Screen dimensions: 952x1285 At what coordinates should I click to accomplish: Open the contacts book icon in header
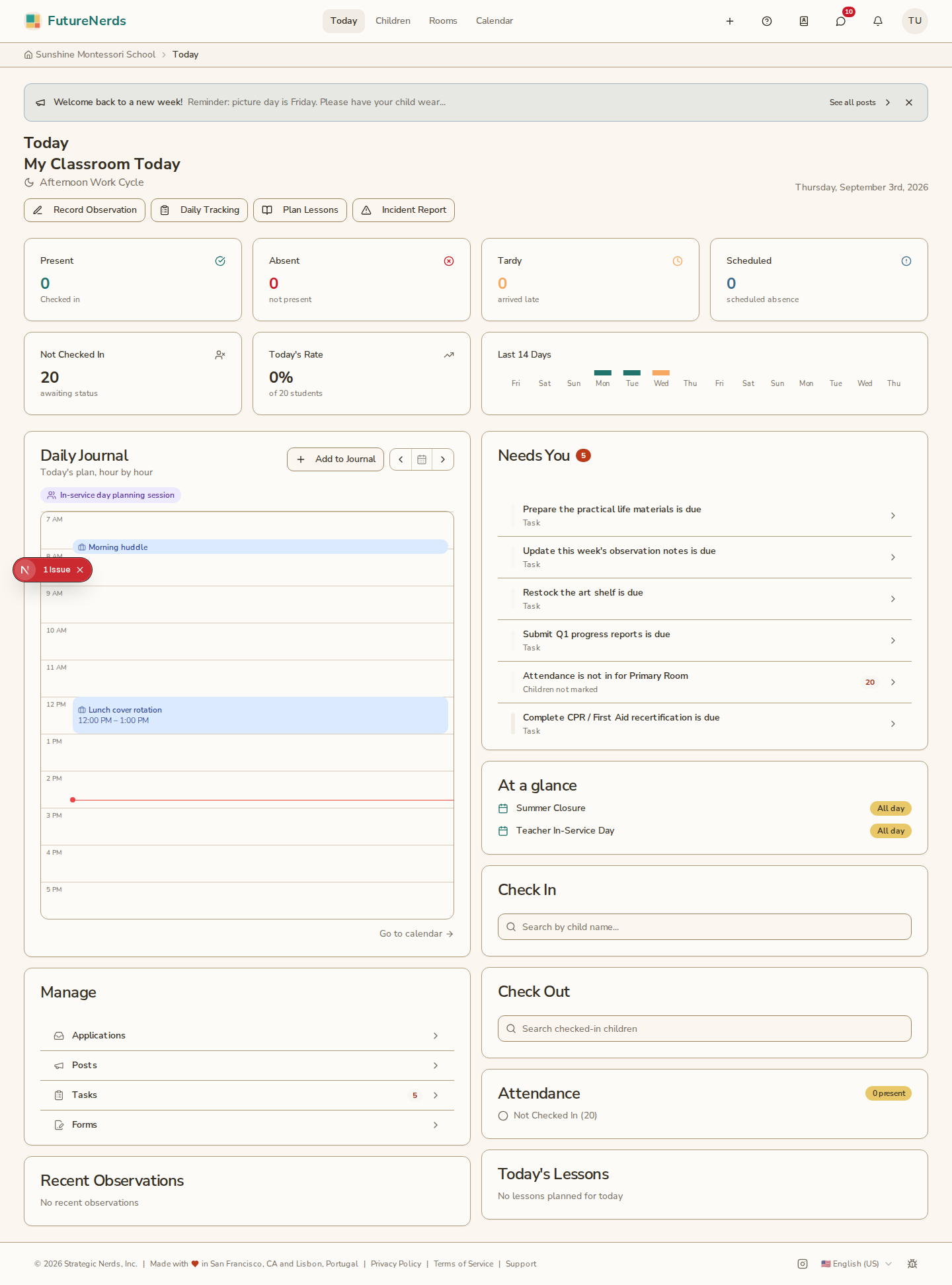804,21
